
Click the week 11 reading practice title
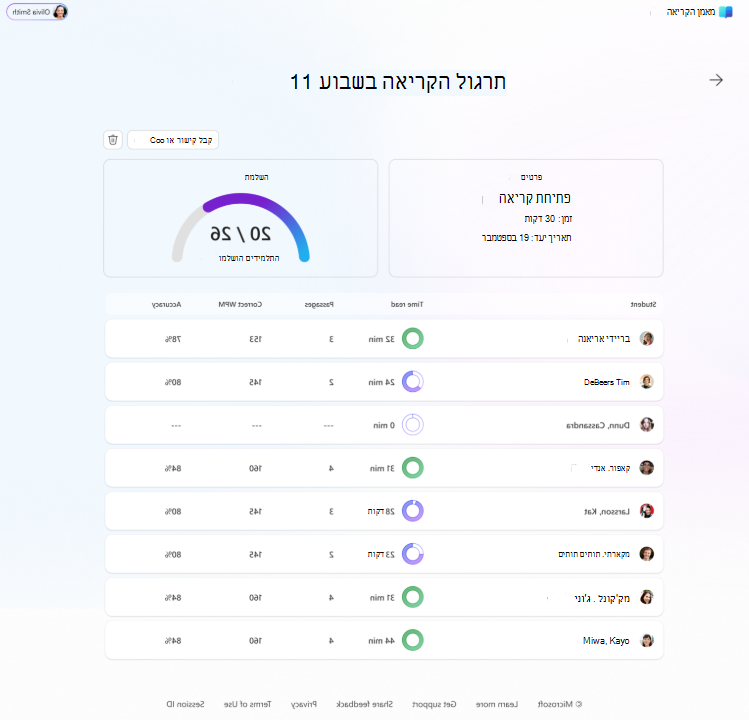tap(398, 82)
